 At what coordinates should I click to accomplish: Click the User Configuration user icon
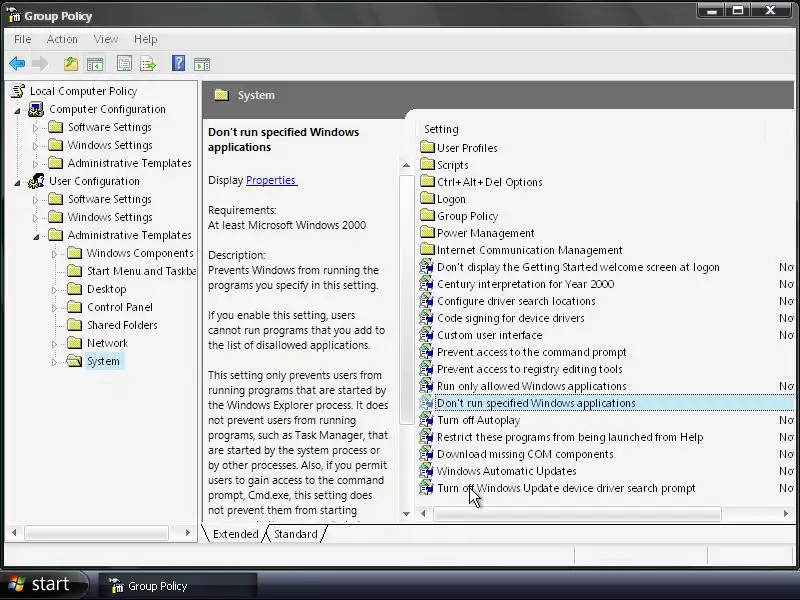click(36, 181)
